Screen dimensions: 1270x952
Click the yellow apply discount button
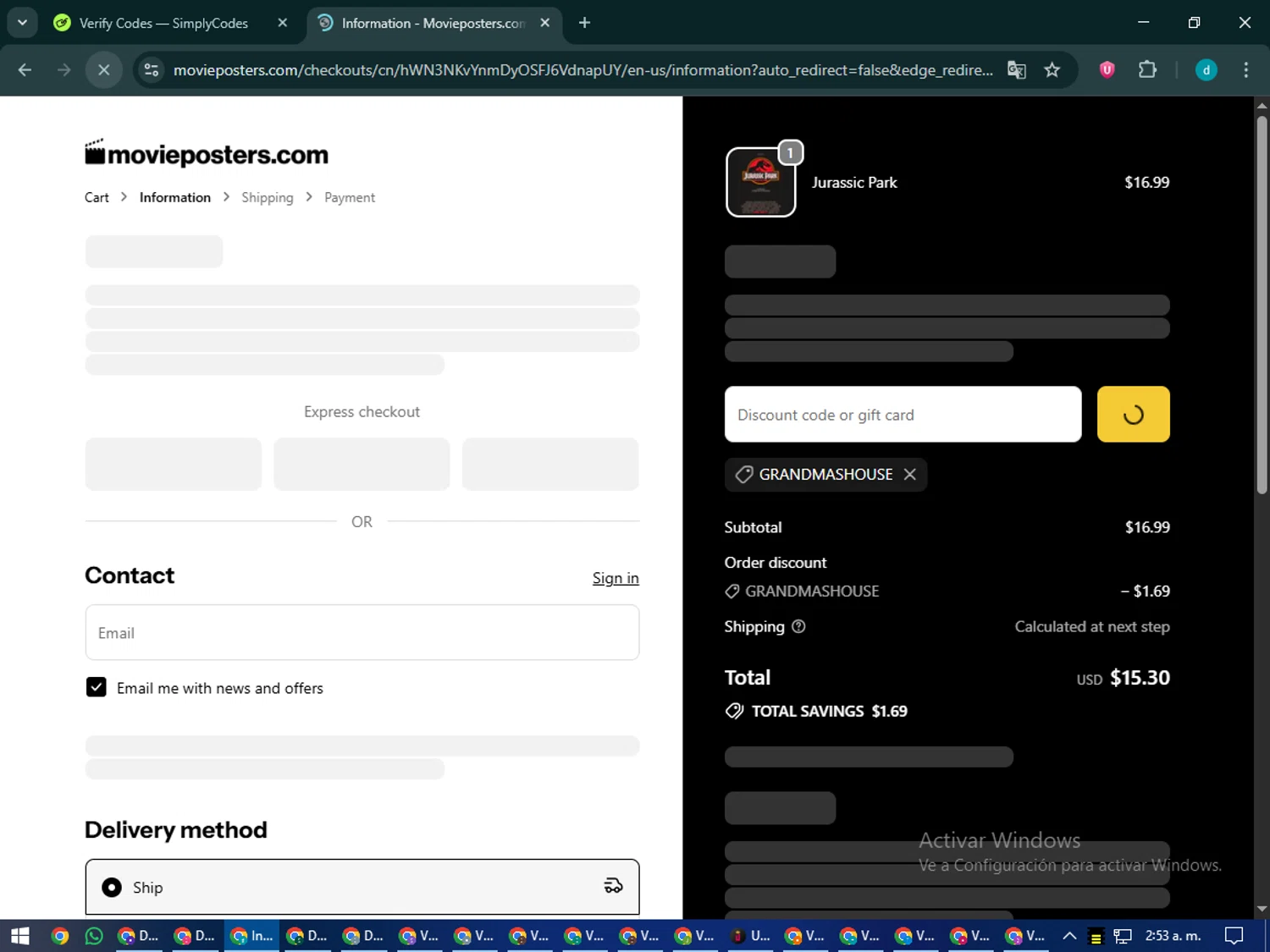[1133, 415]
